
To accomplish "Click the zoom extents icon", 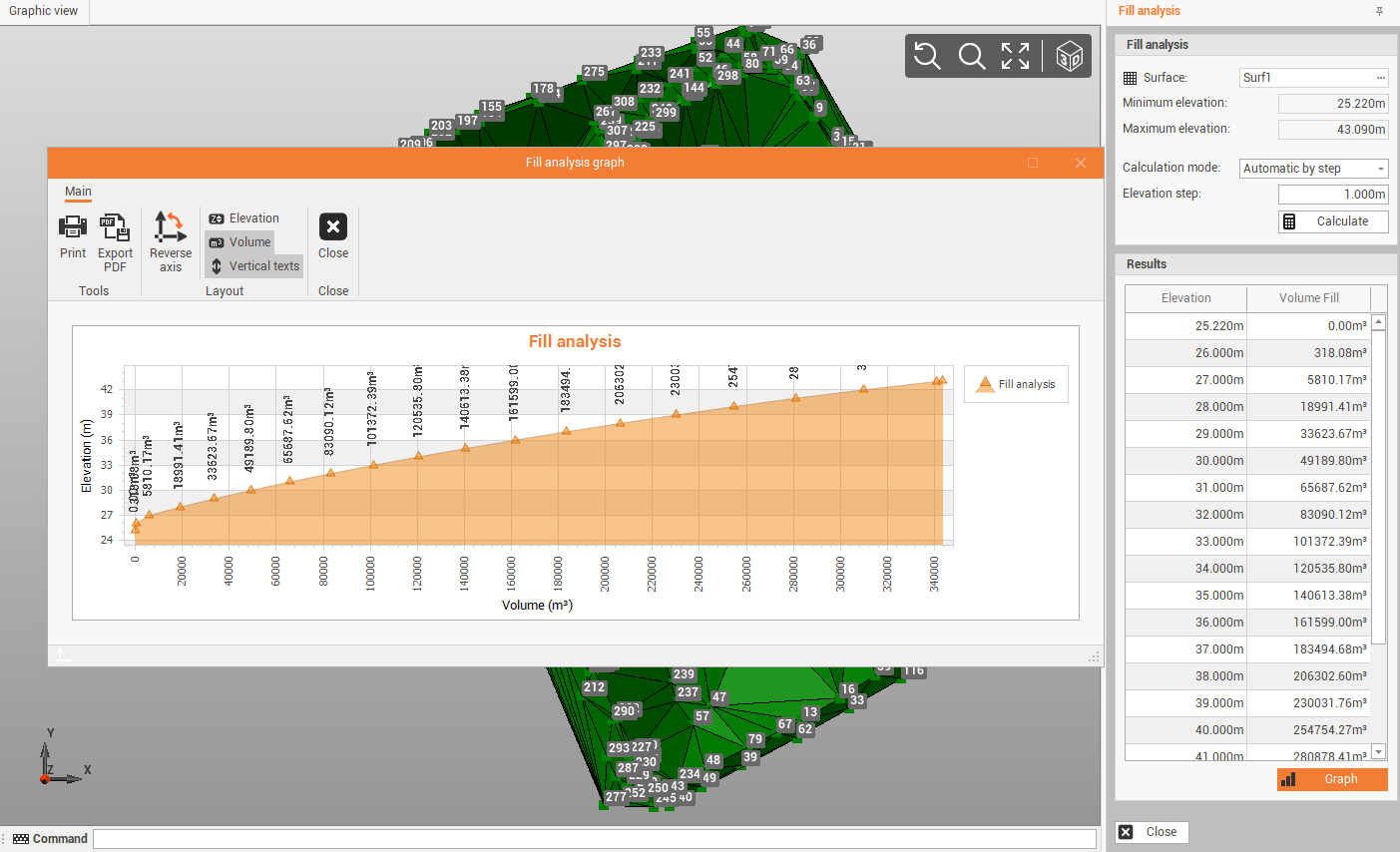I will [1015, 56].
